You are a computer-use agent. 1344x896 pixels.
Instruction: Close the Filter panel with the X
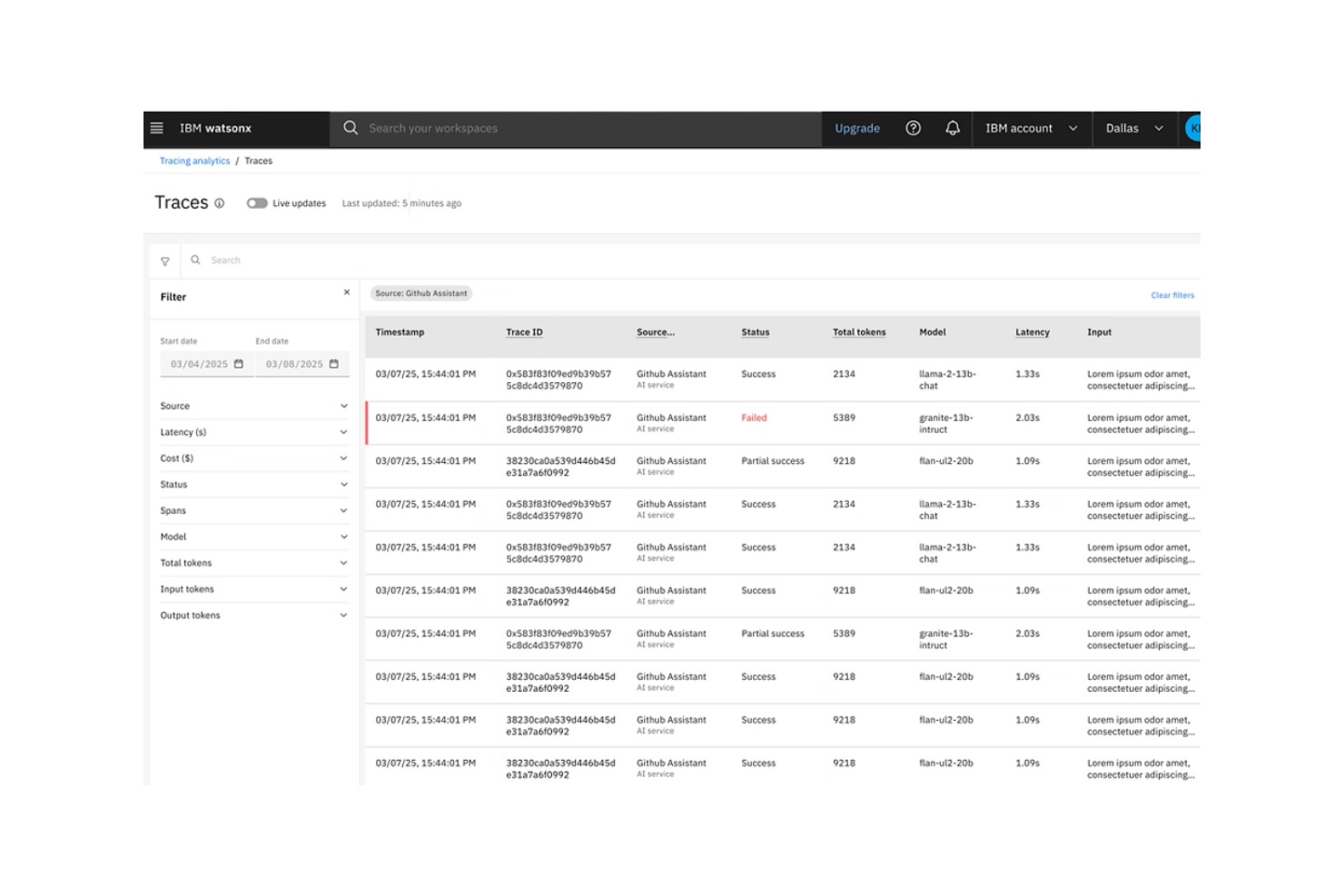(346, 292)
